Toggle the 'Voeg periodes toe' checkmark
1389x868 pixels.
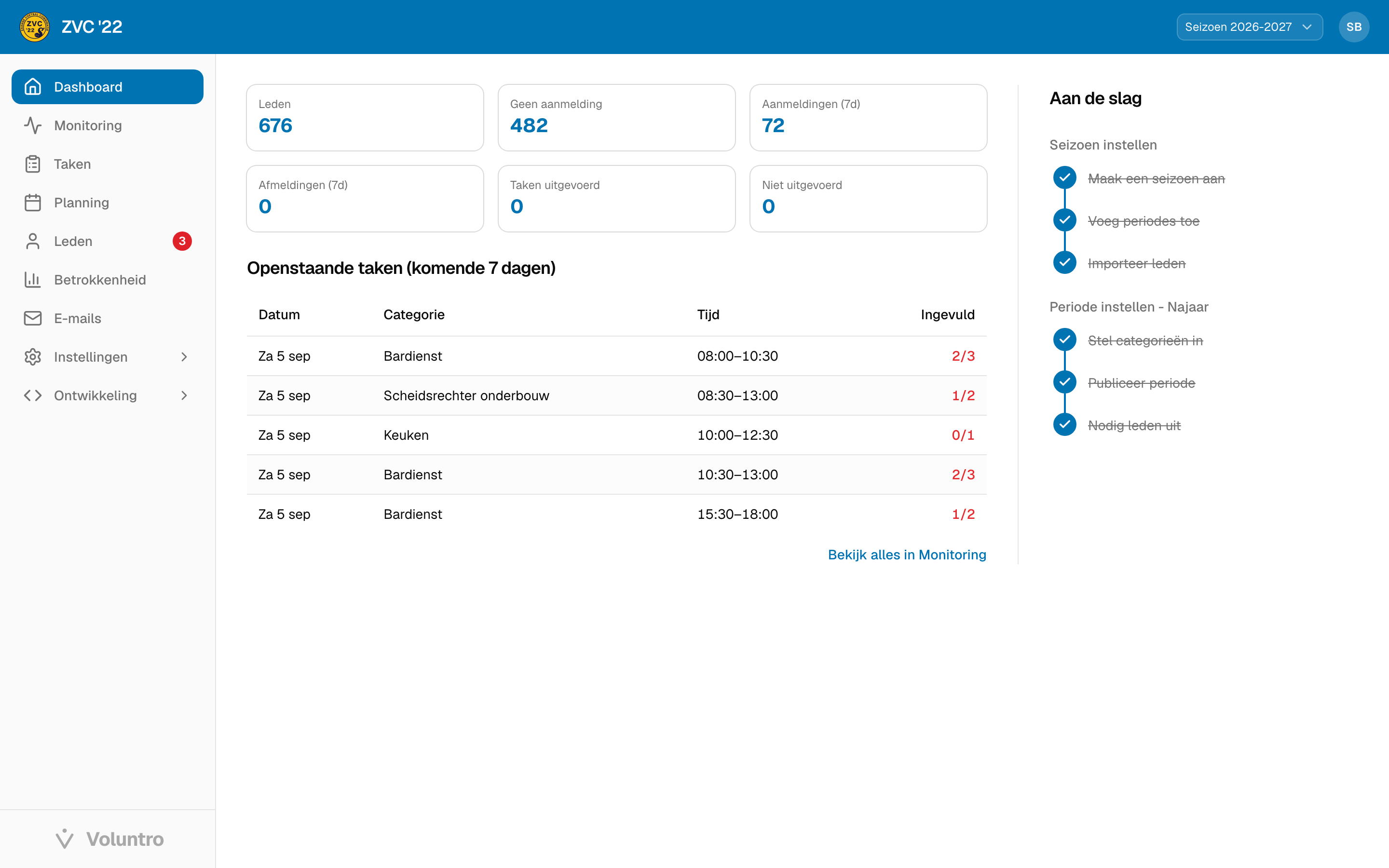coord(1064,220)
